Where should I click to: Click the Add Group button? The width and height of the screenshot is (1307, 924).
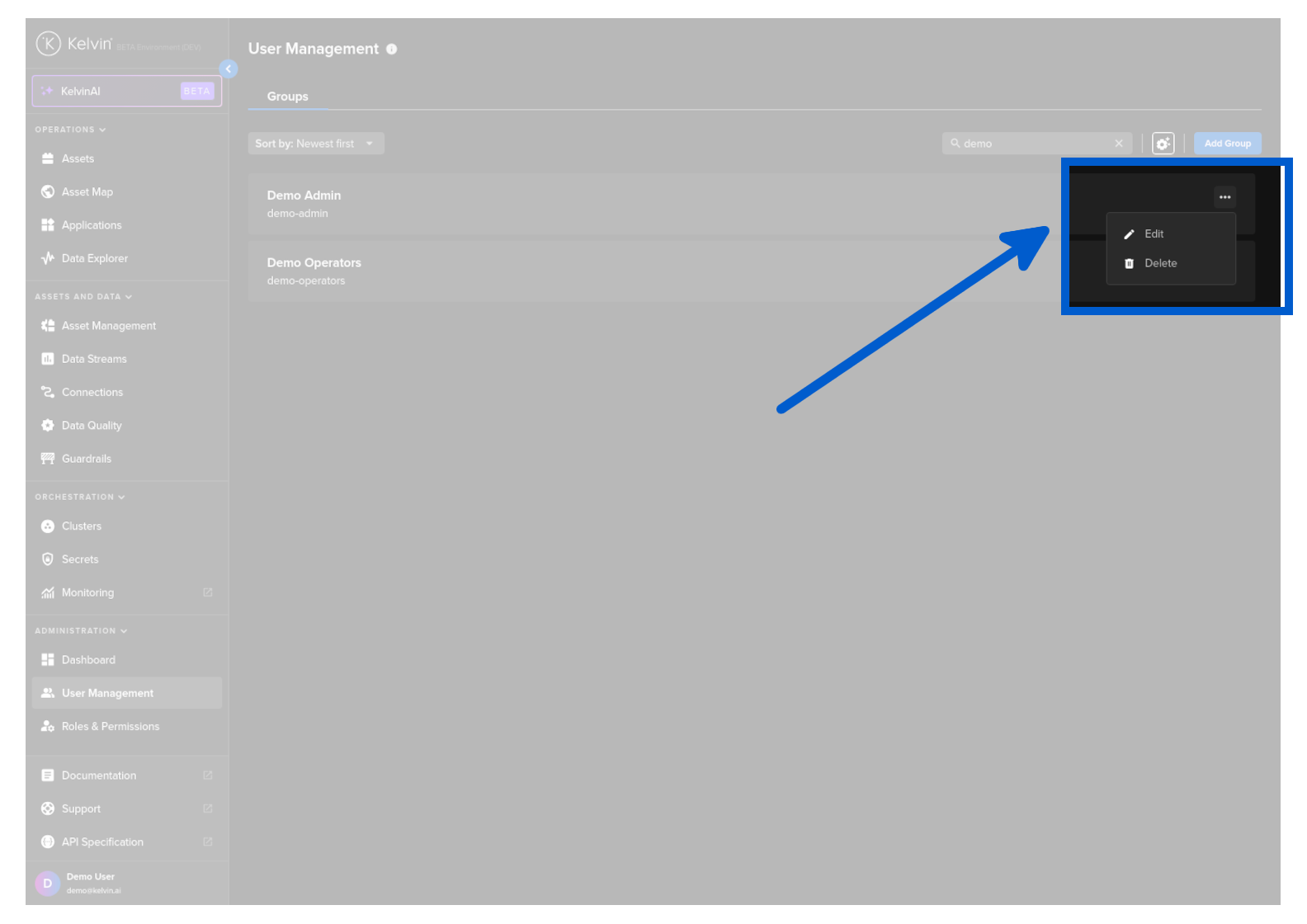pos(1227,144)
